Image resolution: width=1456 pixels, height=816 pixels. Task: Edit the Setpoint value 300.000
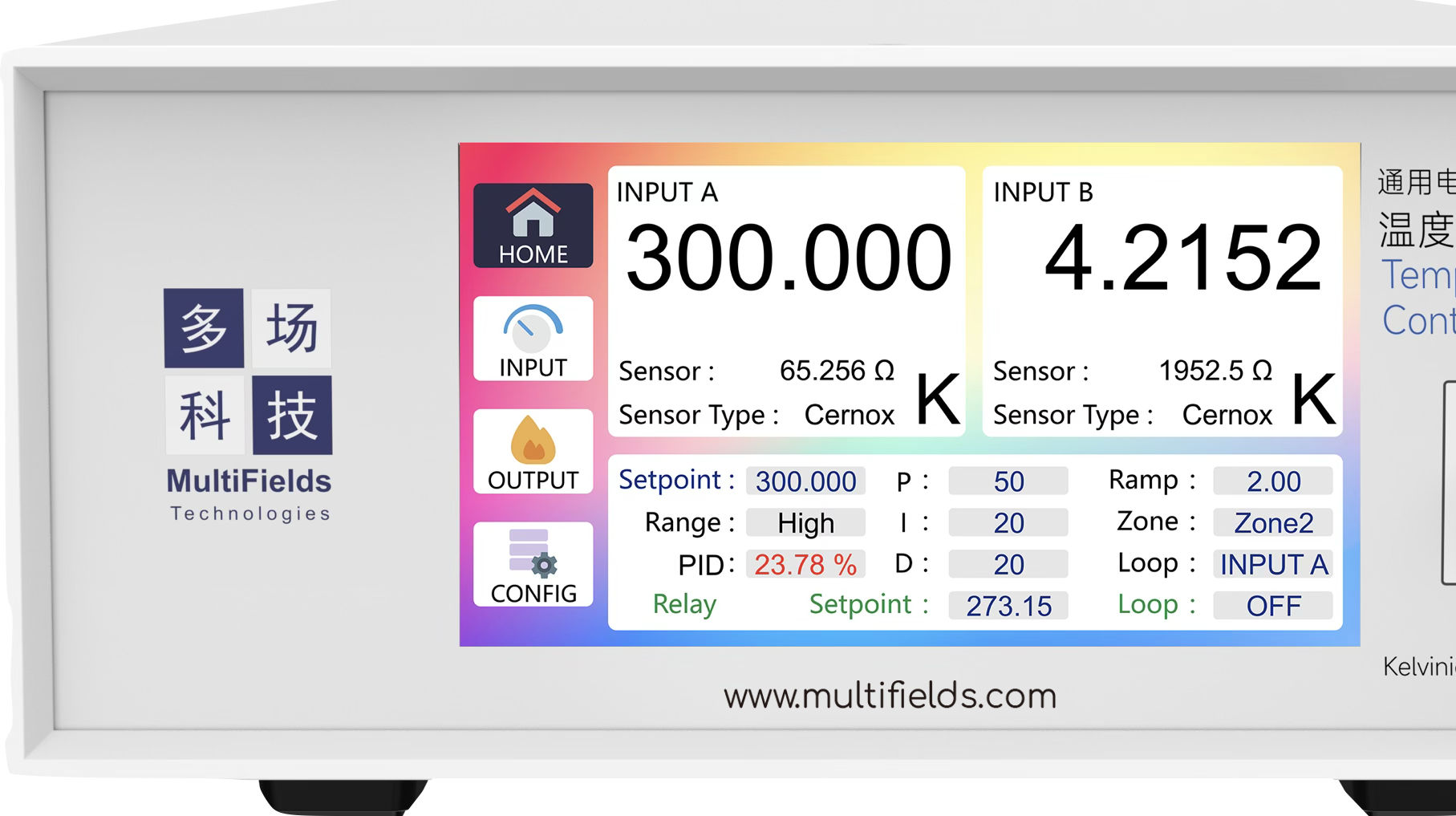[x=805, y=481]
